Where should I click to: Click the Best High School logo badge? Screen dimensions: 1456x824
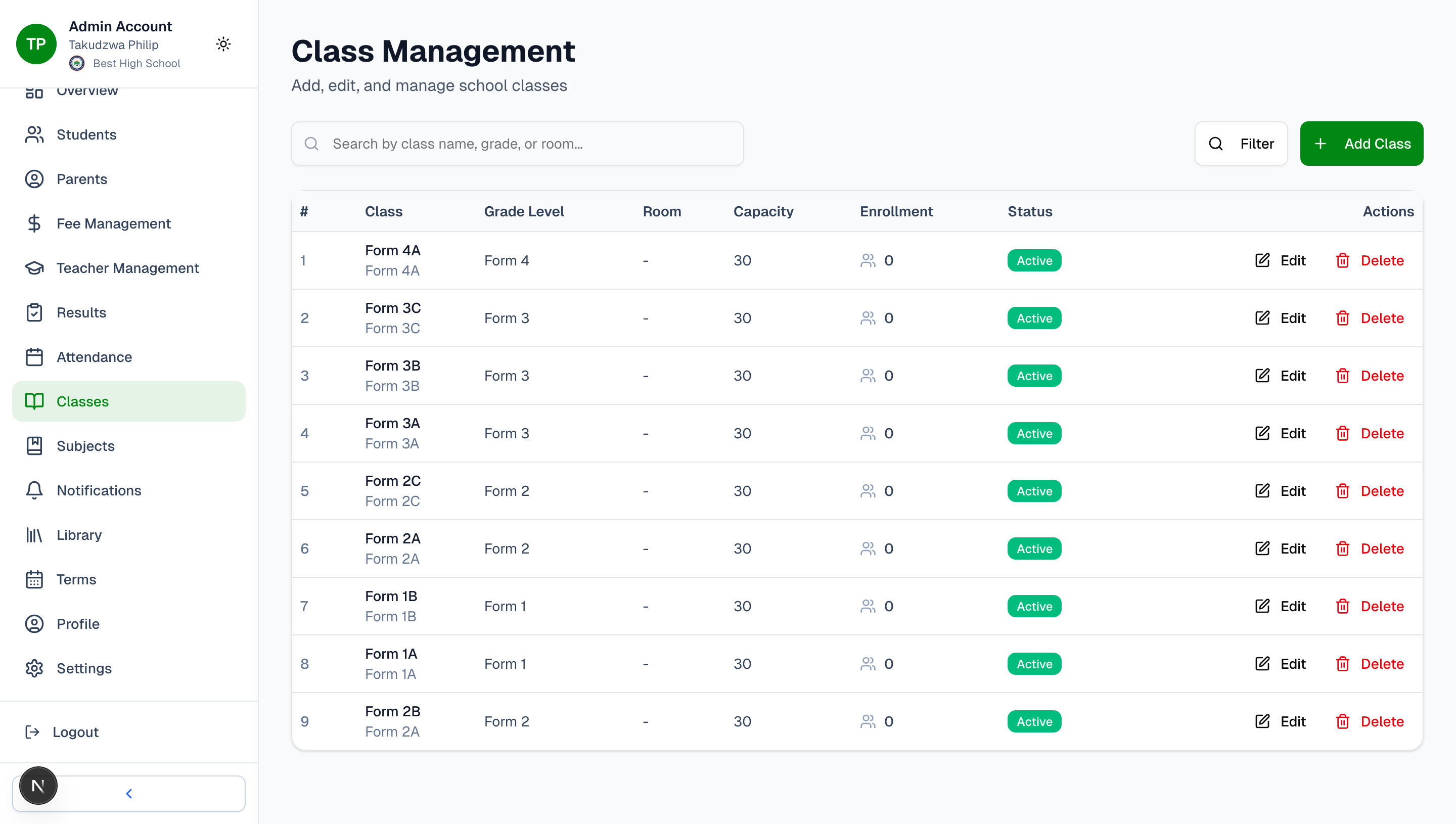click(77, 63)
